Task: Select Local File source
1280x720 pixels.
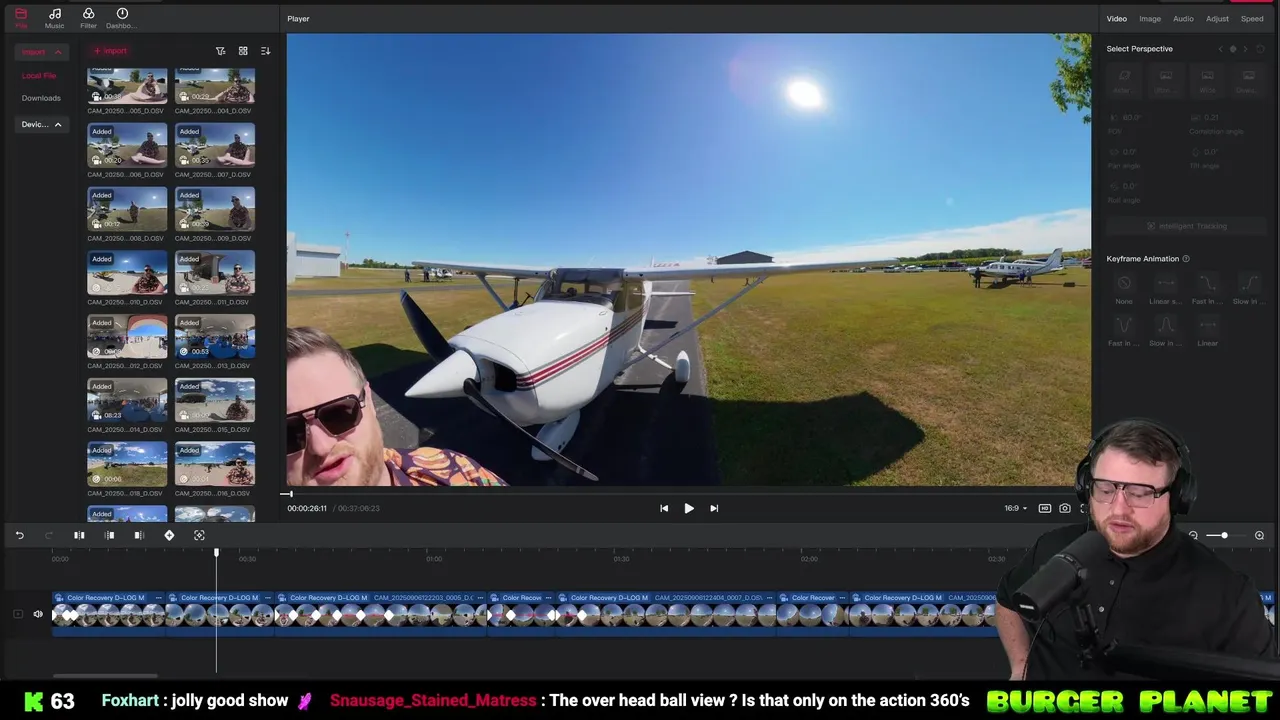Action: pos(39,75)
